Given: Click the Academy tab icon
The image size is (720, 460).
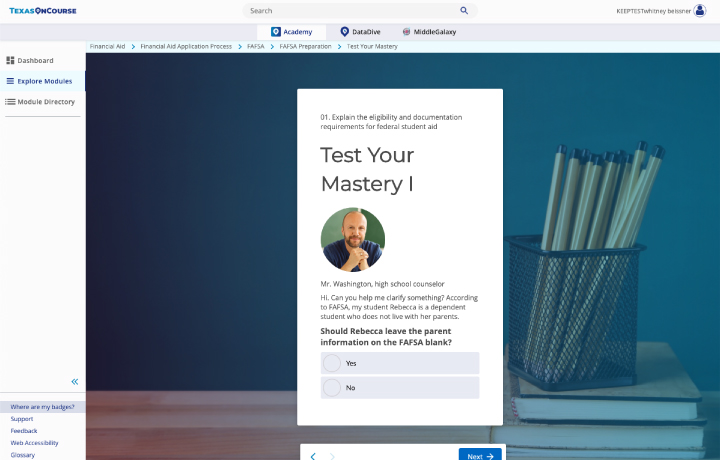Looking at the screenshot, I should coord(276,32).
